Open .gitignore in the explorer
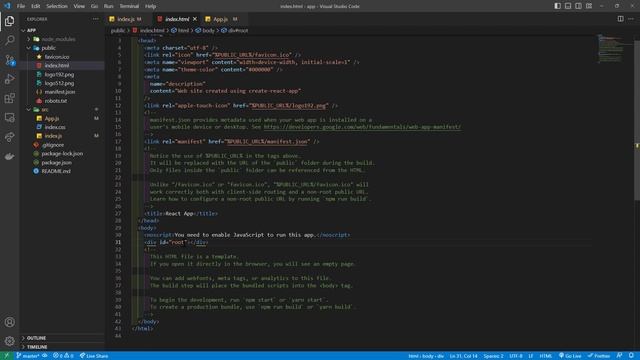640x360 pixels. tap(53, 145)
